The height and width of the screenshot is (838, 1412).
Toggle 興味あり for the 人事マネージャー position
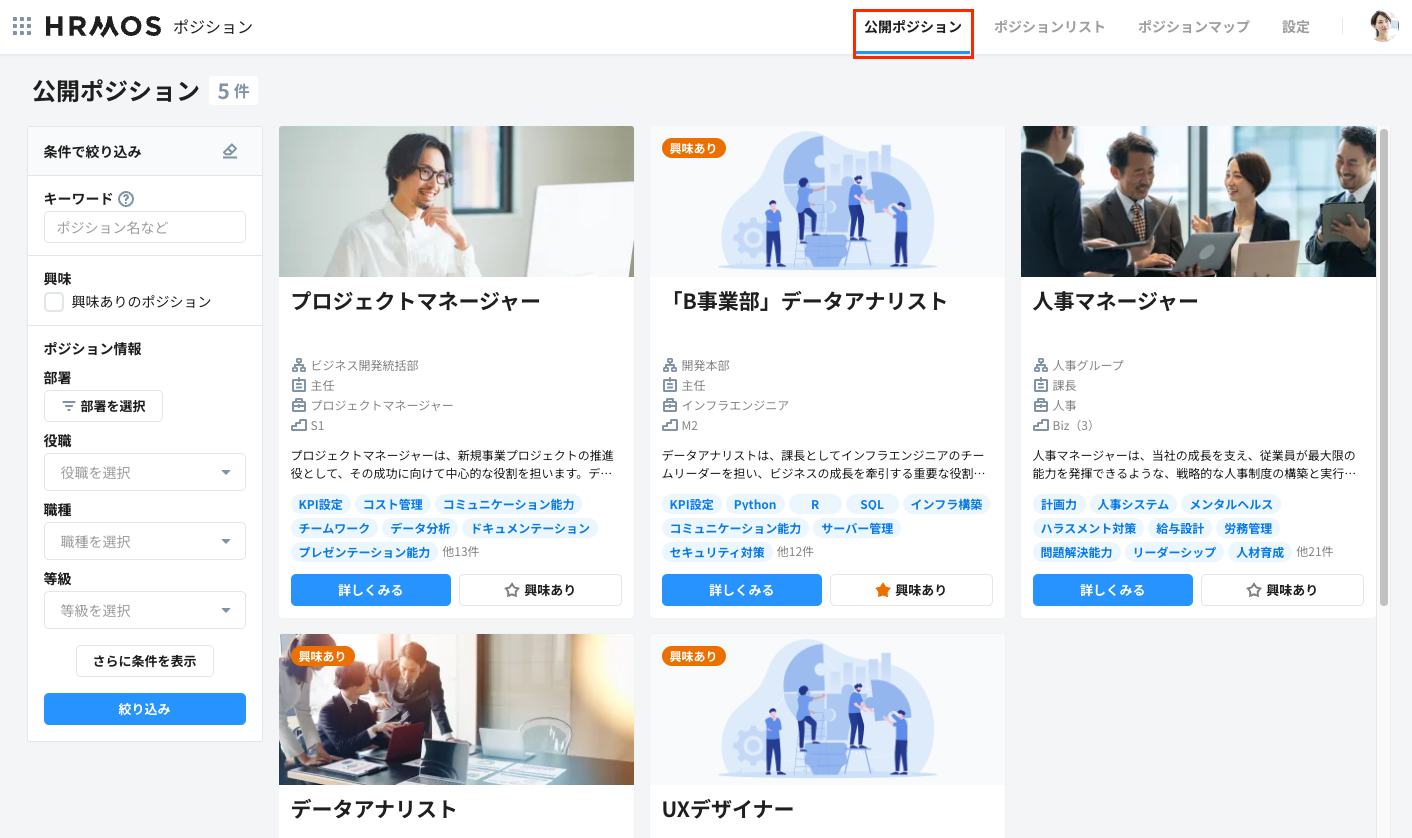1282,590
